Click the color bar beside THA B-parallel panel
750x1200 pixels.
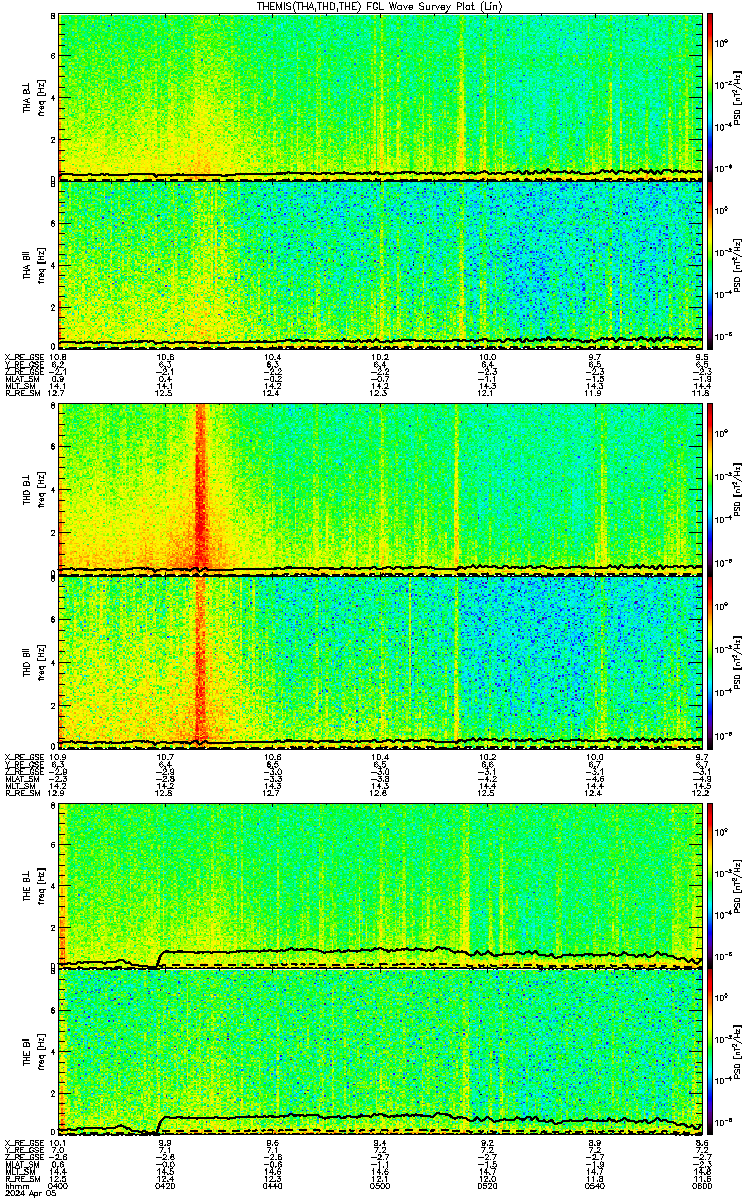711,263
